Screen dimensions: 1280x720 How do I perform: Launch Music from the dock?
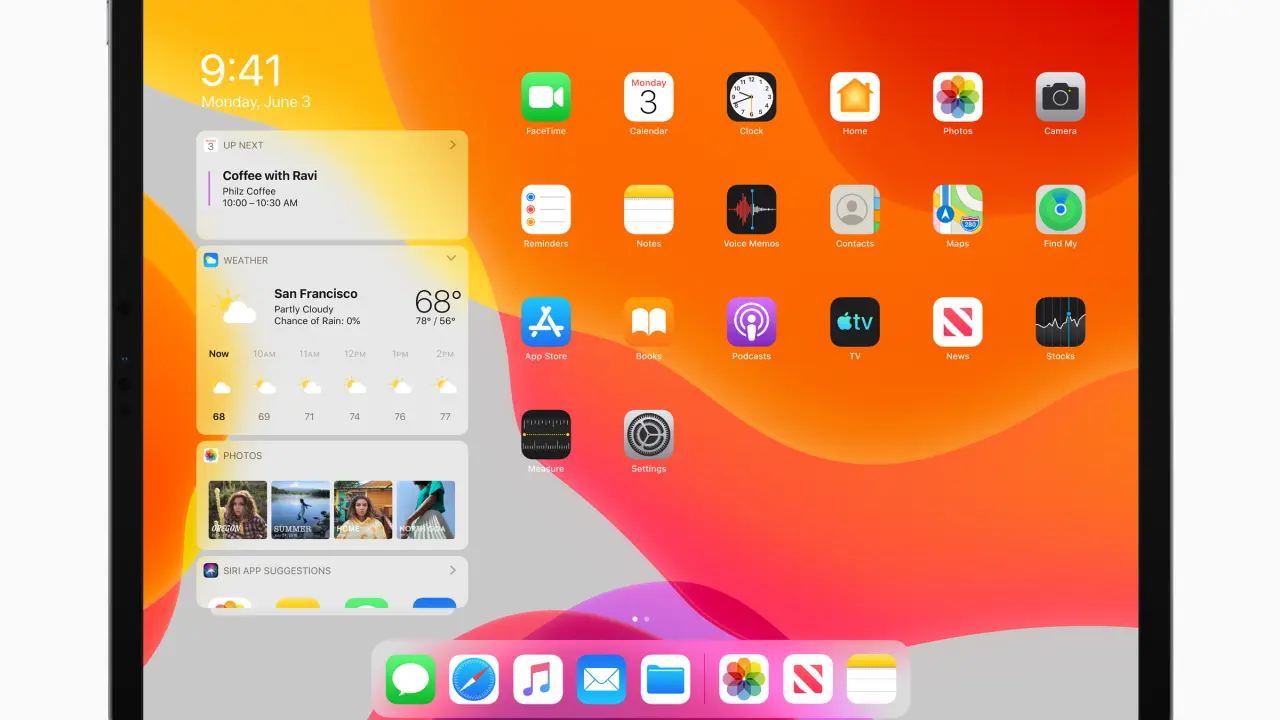click(538, 680)
